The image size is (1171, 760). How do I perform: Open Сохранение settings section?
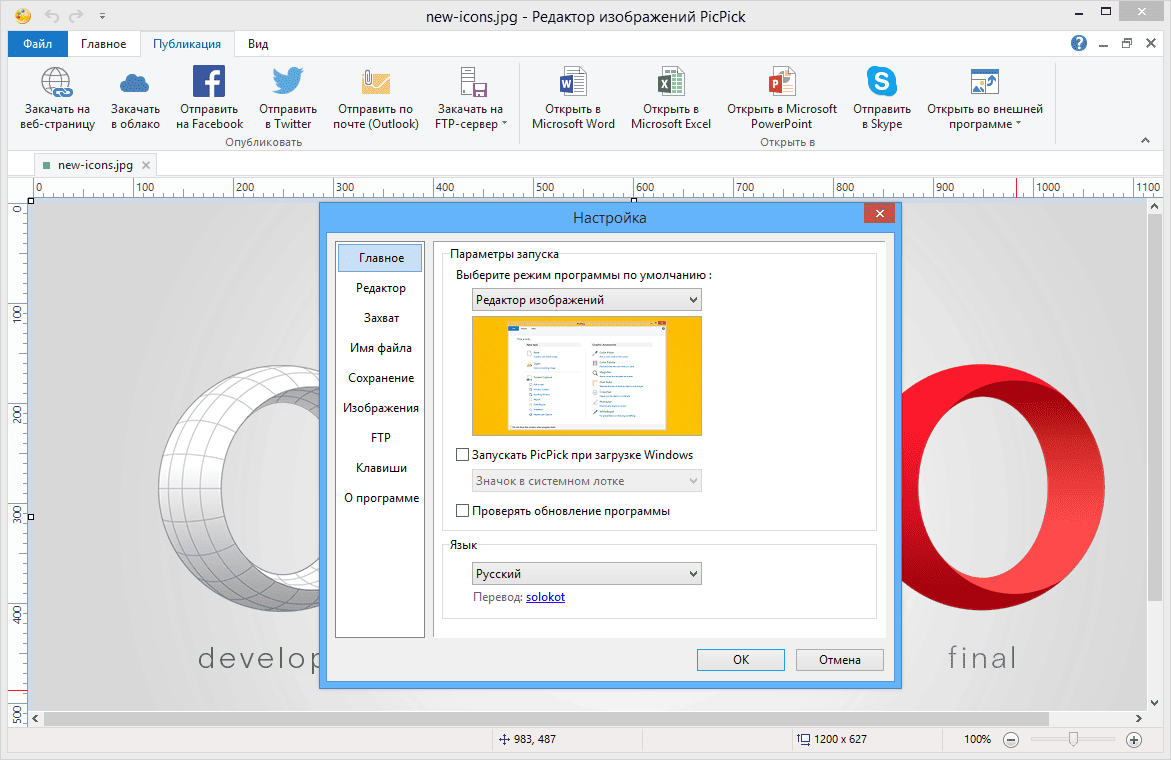click(381, 378)
